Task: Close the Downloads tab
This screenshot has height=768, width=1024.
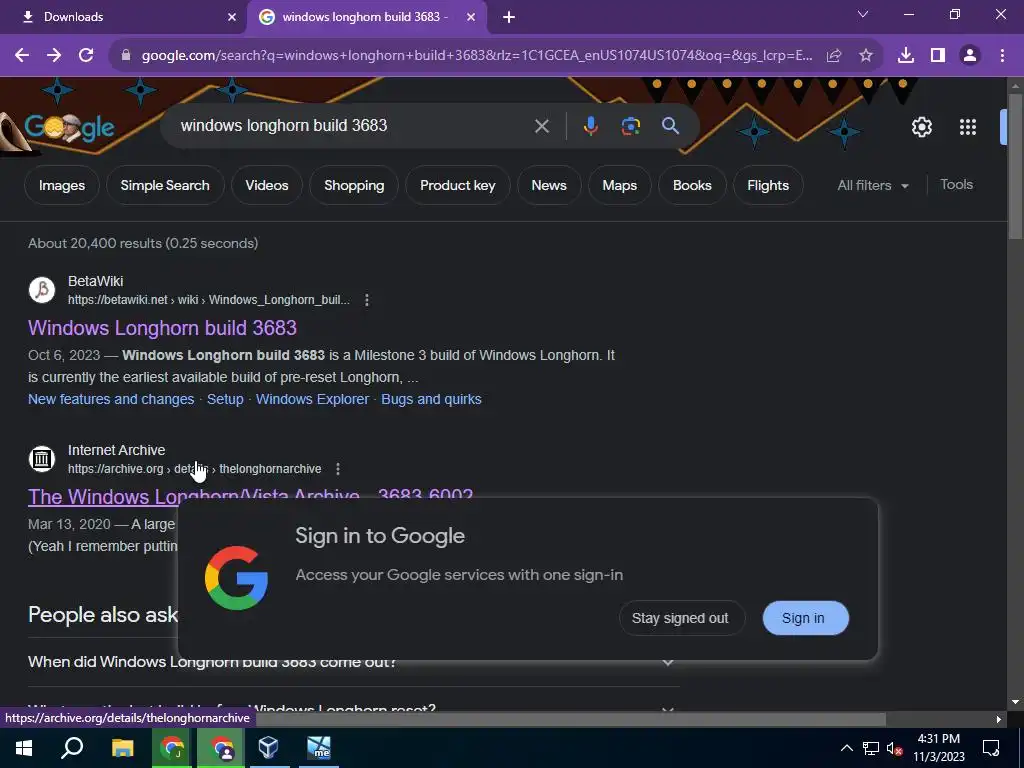Action: coord(232,17)
